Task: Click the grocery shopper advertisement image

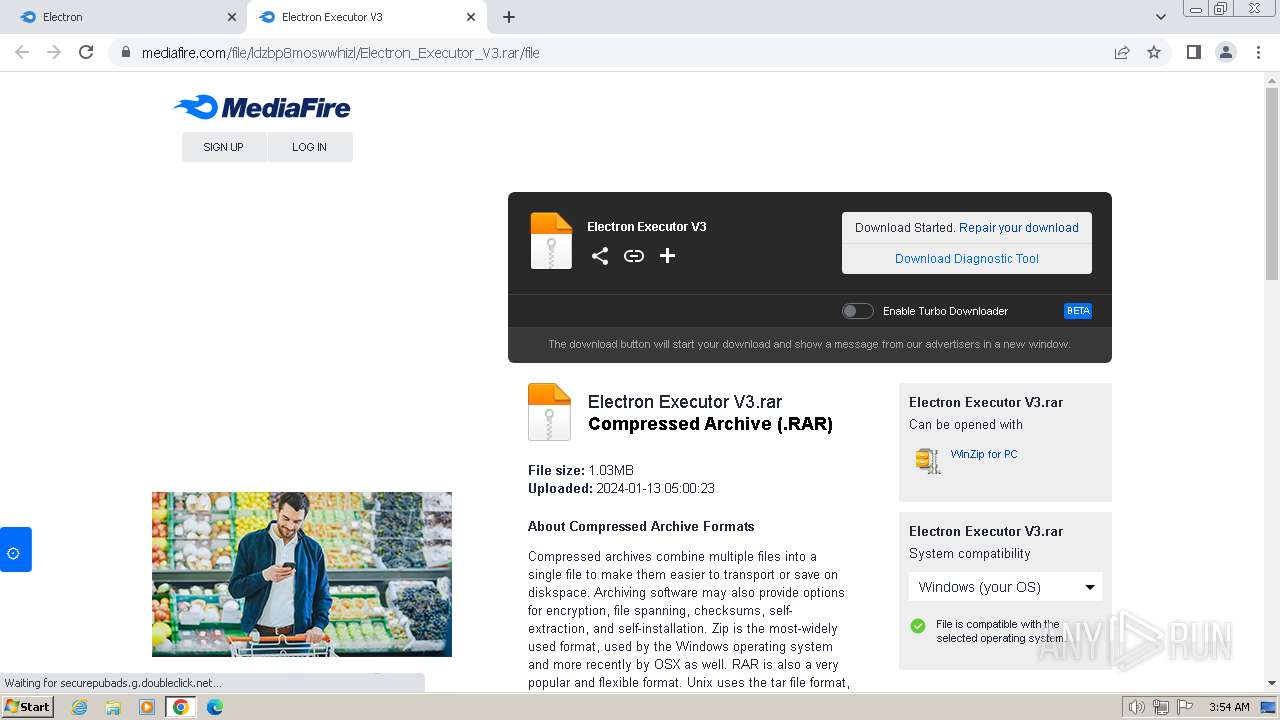Action: (x=302, y=574)
